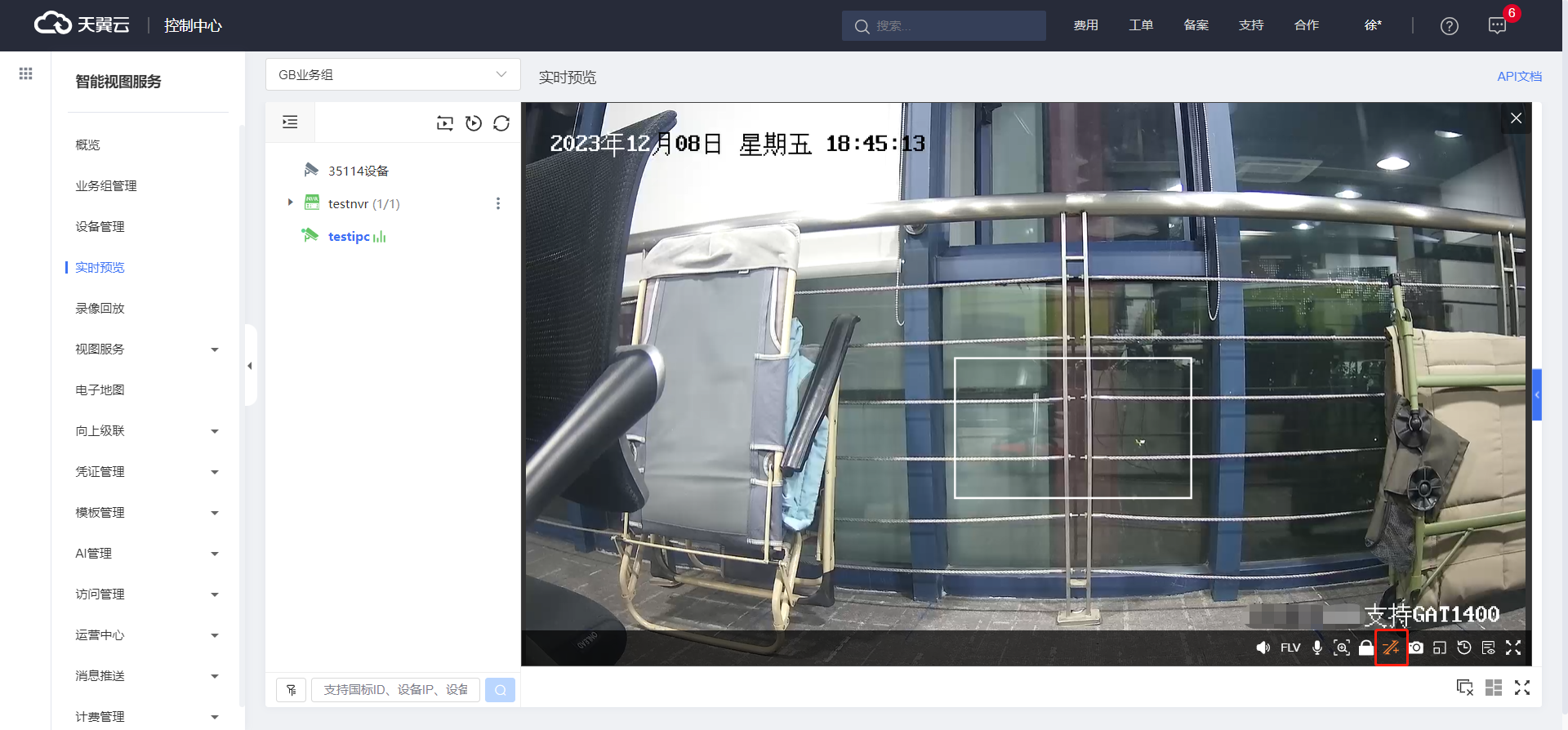Viewport: 1568px width, 730px height.
Task: Change the split-screen grid layout
Action: [x=1494, y=688]
